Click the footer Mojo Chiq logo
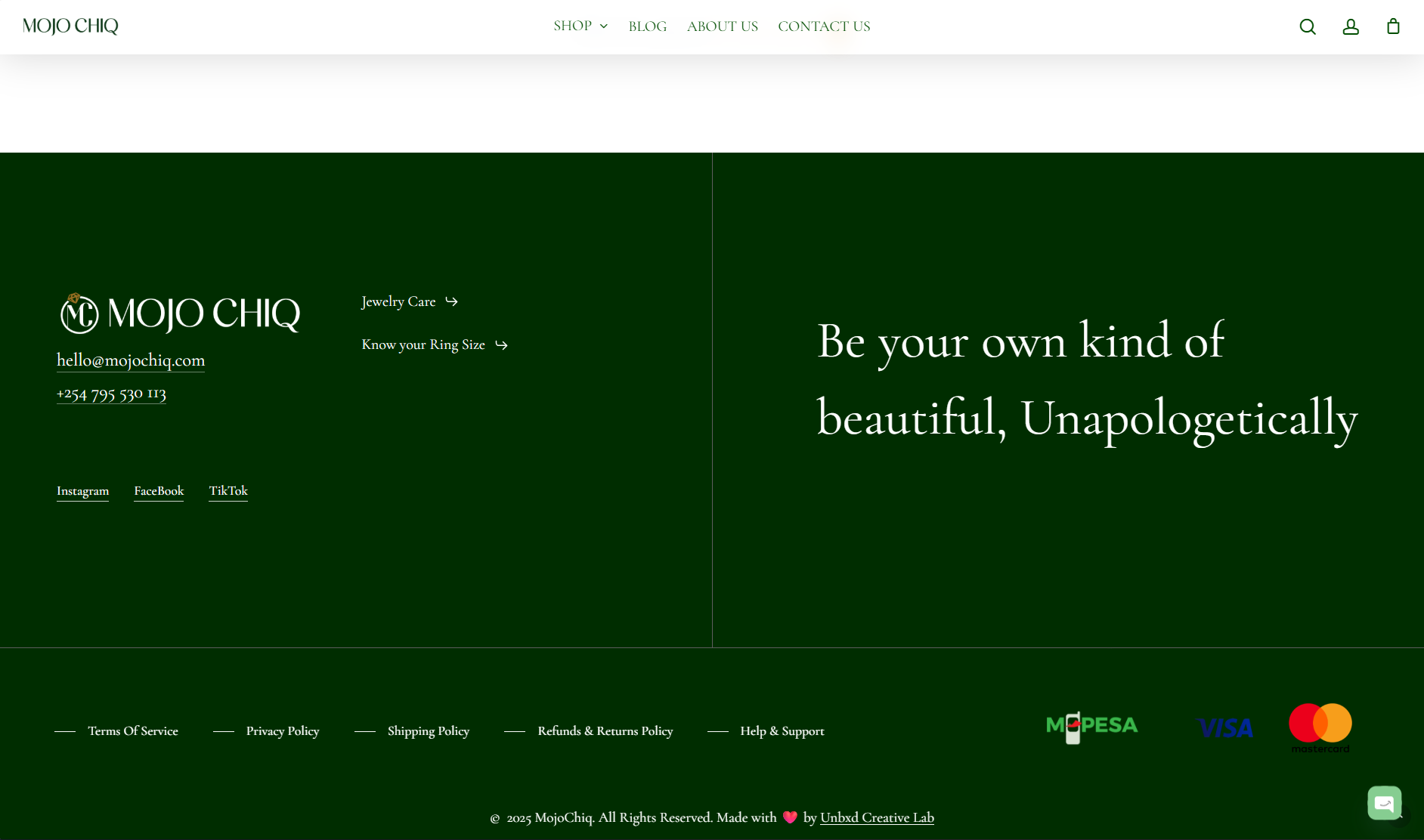 pyautogui.click(x=180, y=313)
